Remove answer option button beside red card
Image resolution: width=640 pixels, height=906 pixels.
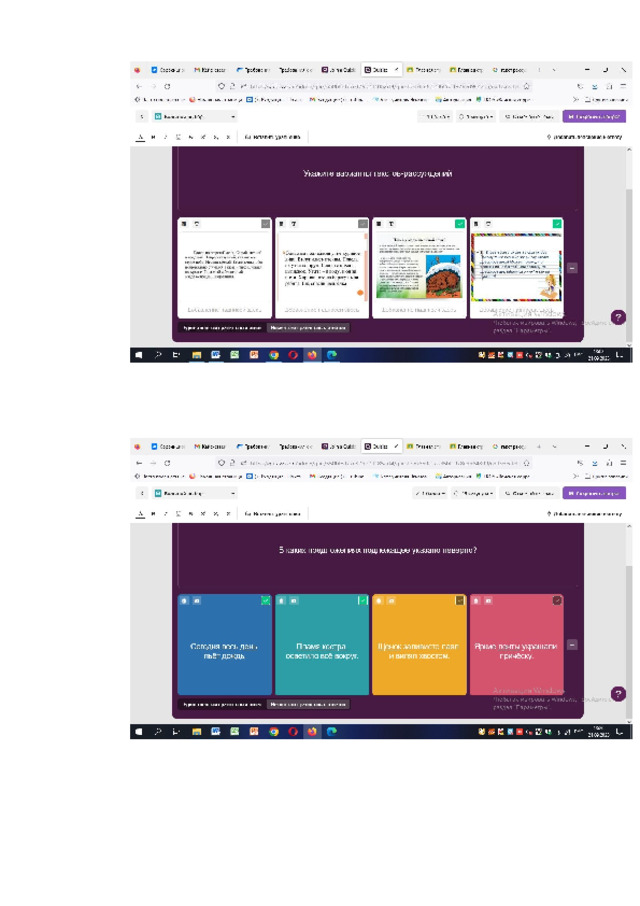pyautogui.click(x=572, y=645)
